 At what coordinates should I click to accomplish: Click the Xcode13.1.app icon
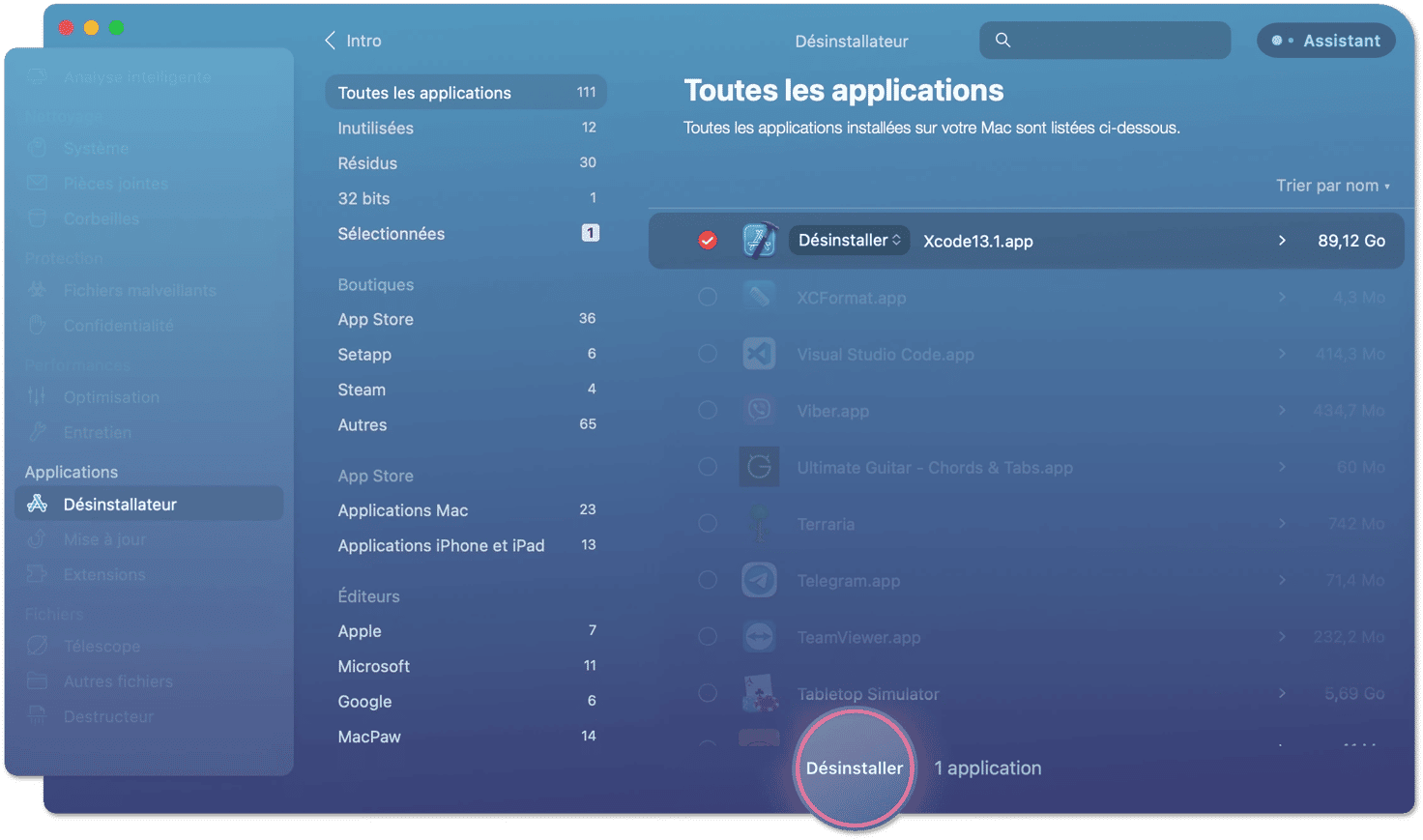(x=759, y=241)
